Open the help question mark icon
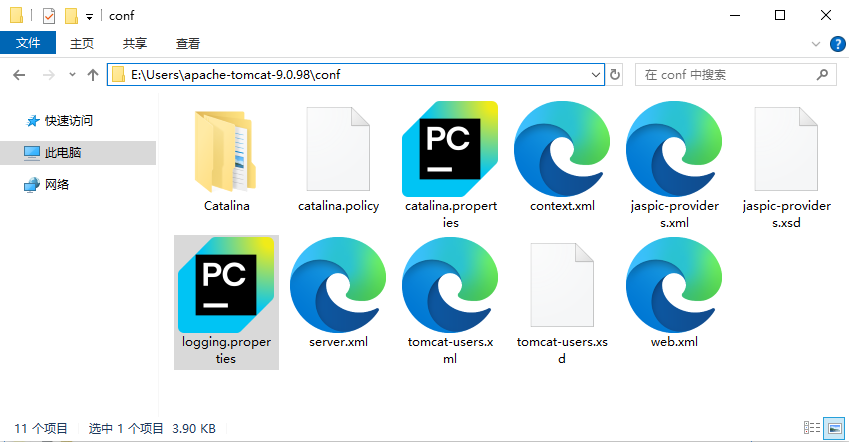 point(838,44)
